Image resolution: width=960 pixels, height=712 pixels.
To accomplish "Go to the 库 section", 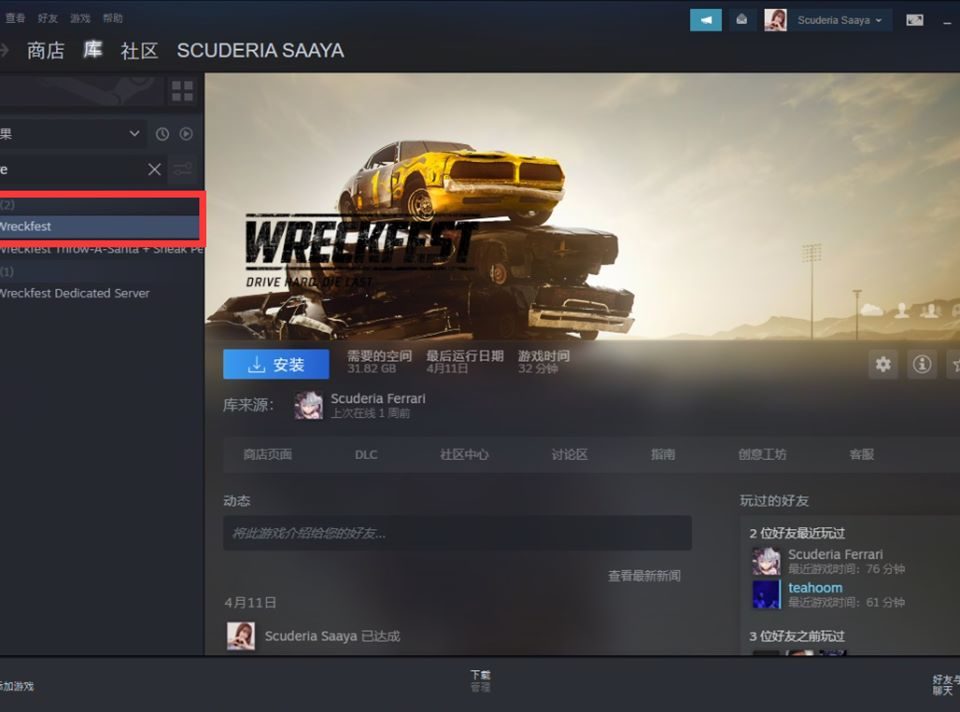I will [92, 50].
